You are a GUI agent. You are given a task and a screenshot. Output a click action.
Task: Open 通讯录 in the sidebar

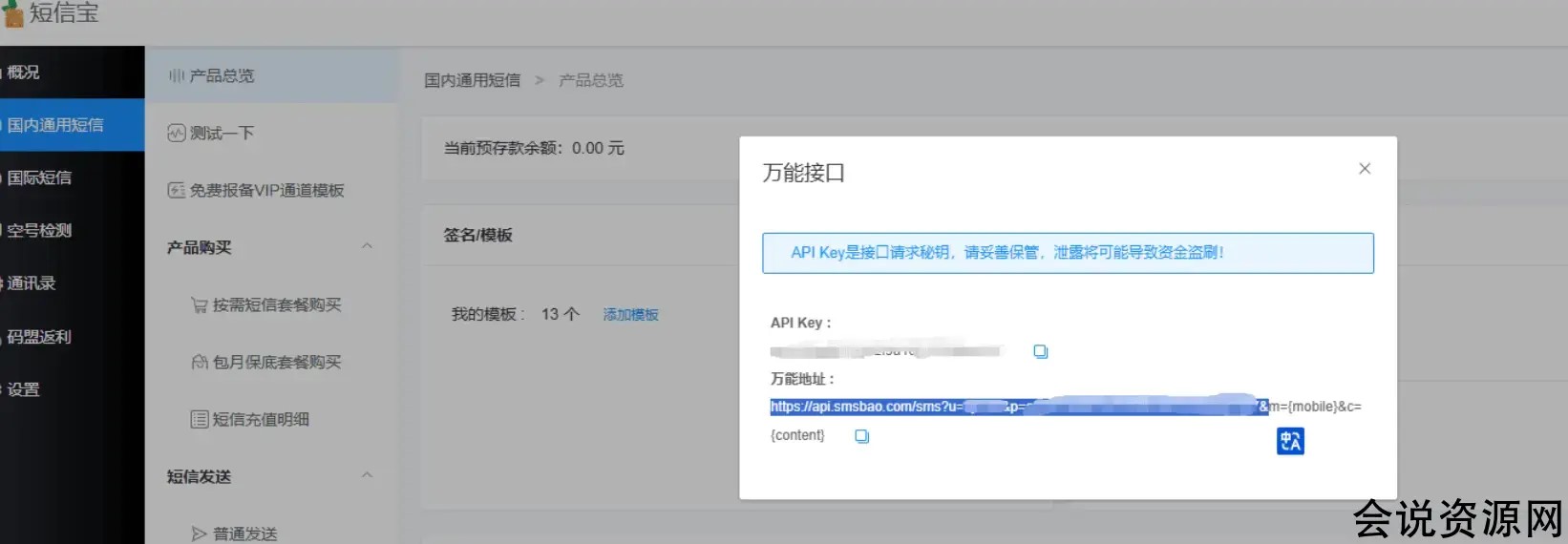point(72,283)
